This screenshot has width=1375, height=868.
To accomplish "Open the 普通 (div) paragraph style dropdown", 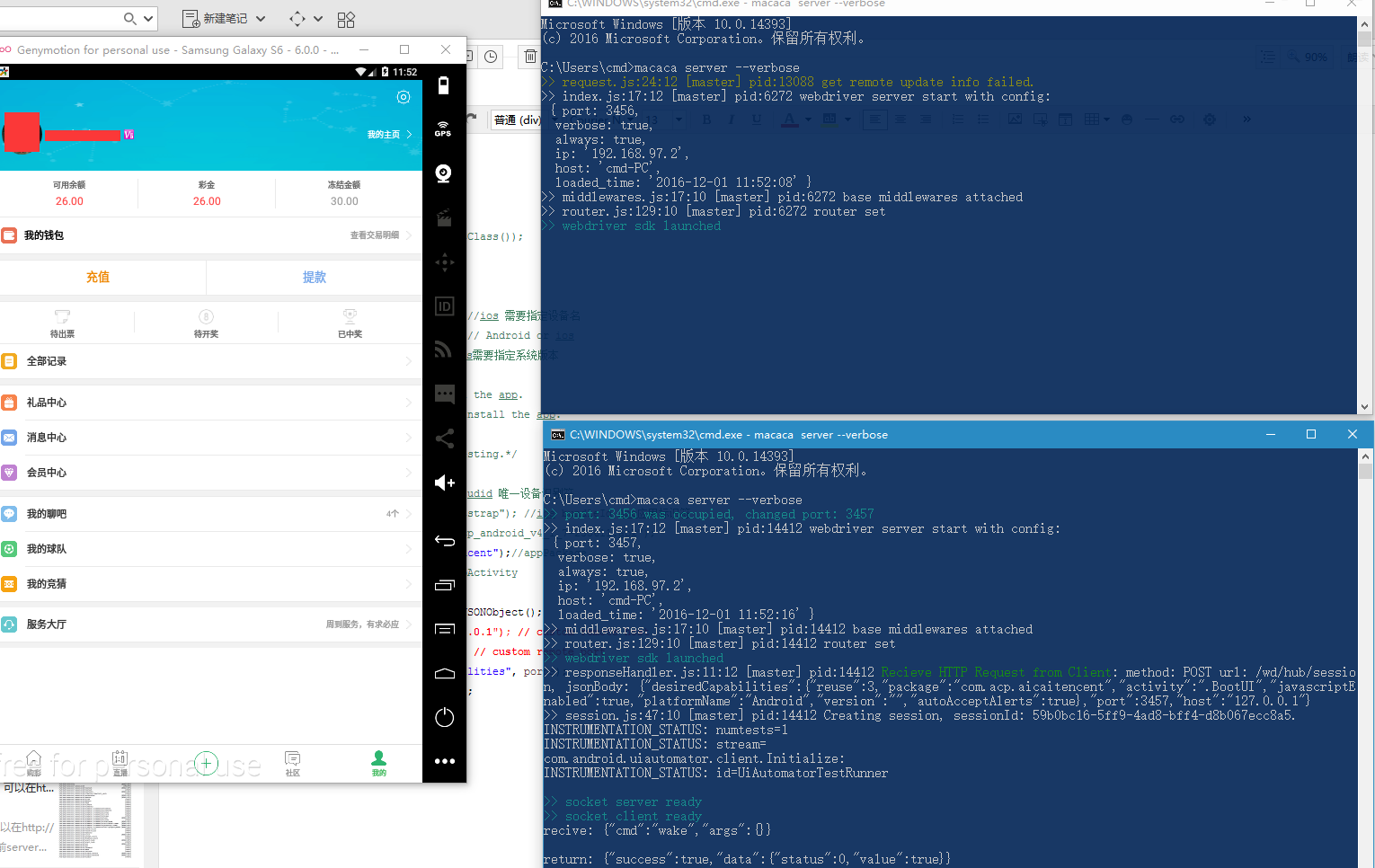I will (516, 120).
